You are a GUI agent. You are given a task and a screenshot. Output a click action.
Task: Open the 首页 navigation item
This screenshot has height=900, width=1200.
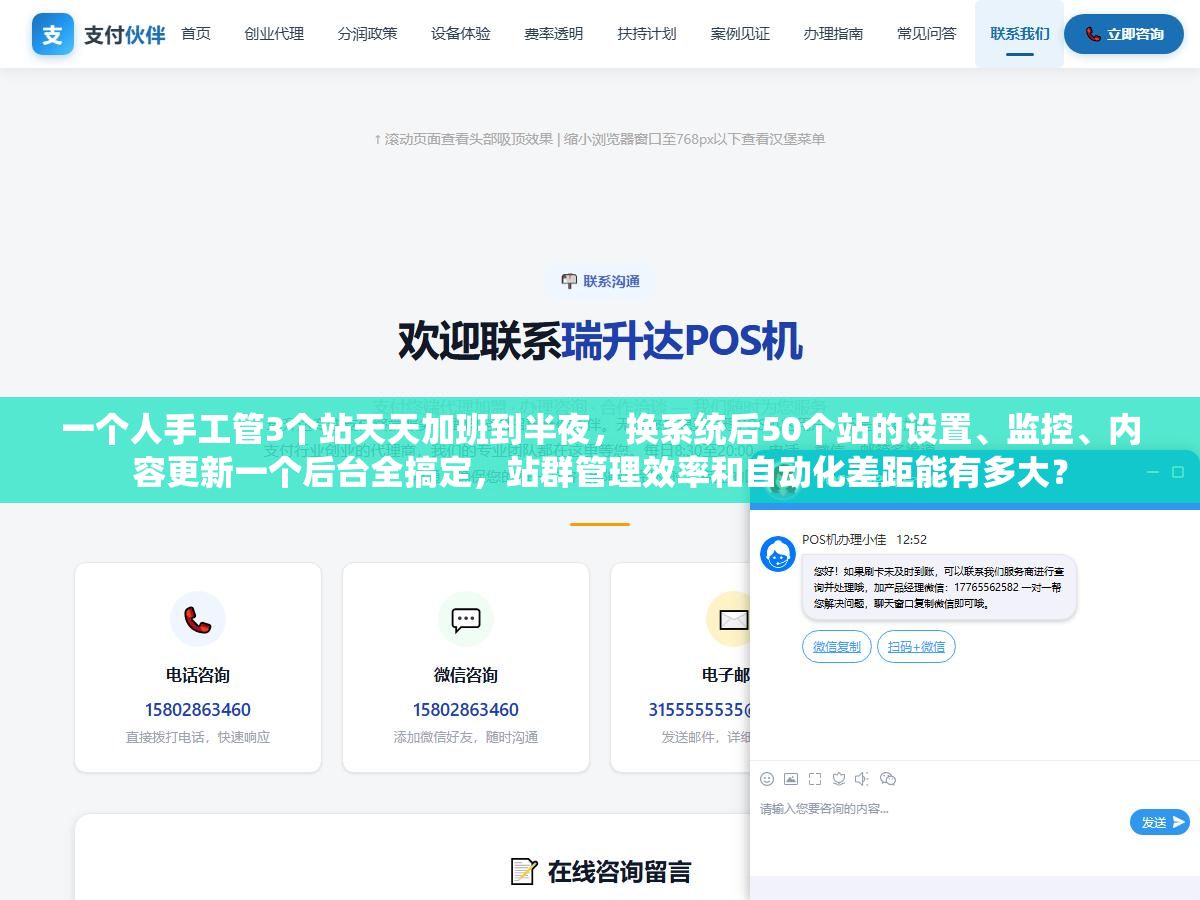click(196, 34)
